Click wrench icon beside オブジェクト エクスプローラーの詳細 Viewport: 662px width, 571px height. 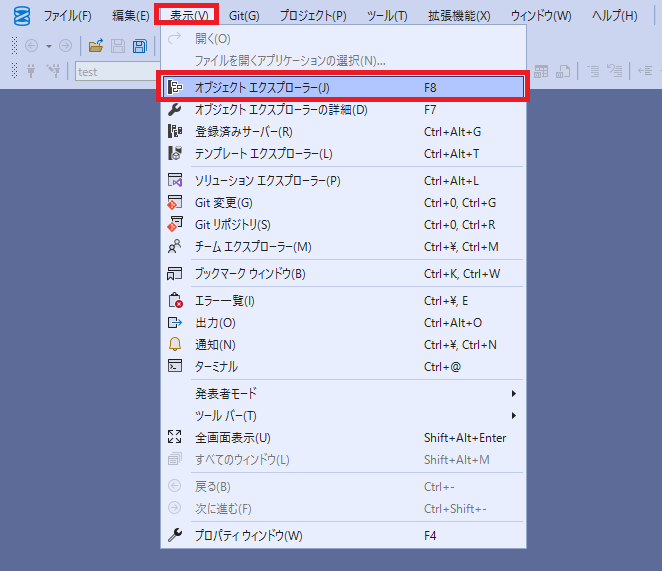(x=175, y=110)
